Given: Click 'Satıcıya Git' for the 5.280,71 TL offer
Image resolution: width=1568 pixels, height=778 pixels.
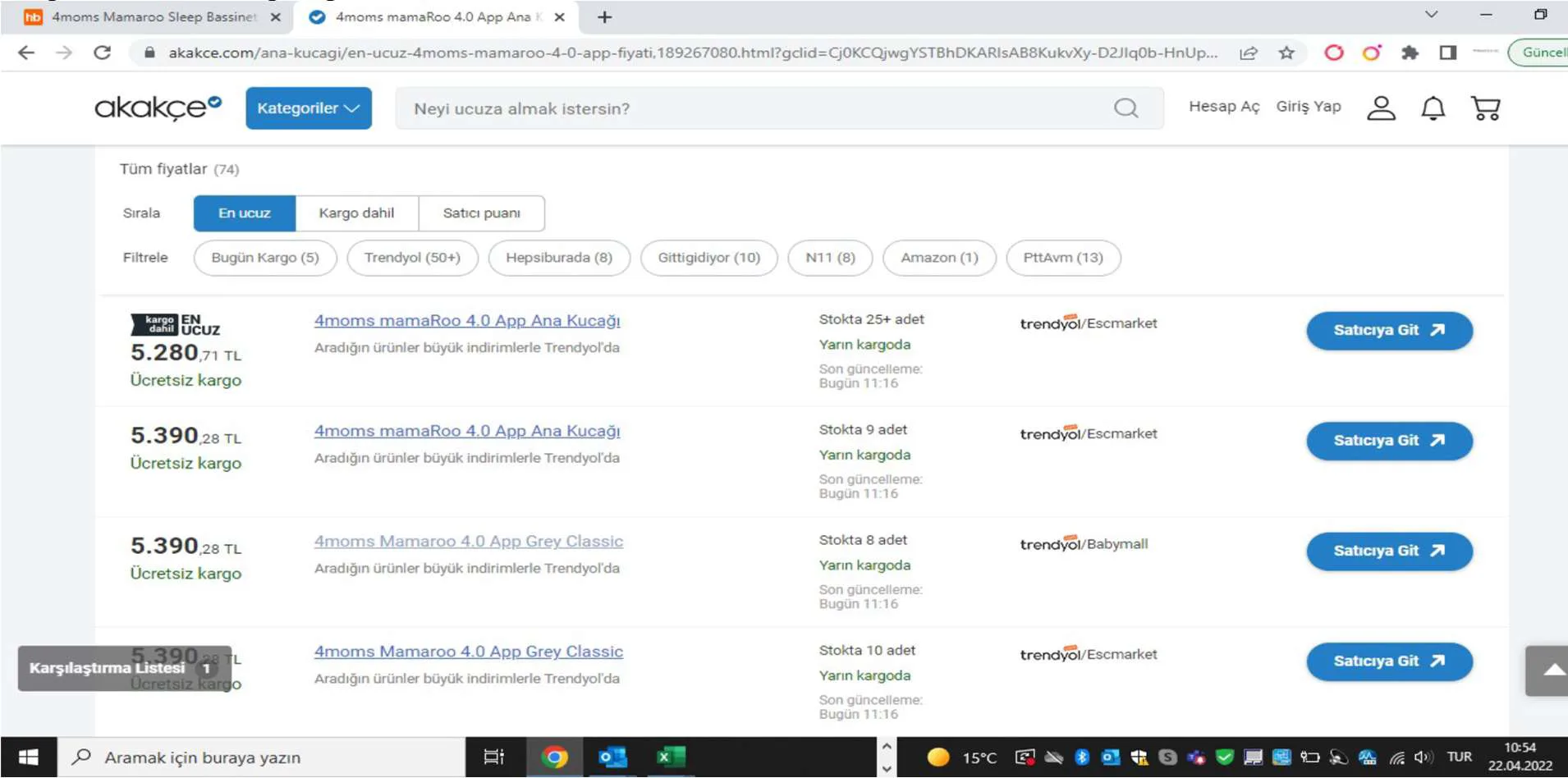Looking at the screenshot, I should [x=1389, y=331].
